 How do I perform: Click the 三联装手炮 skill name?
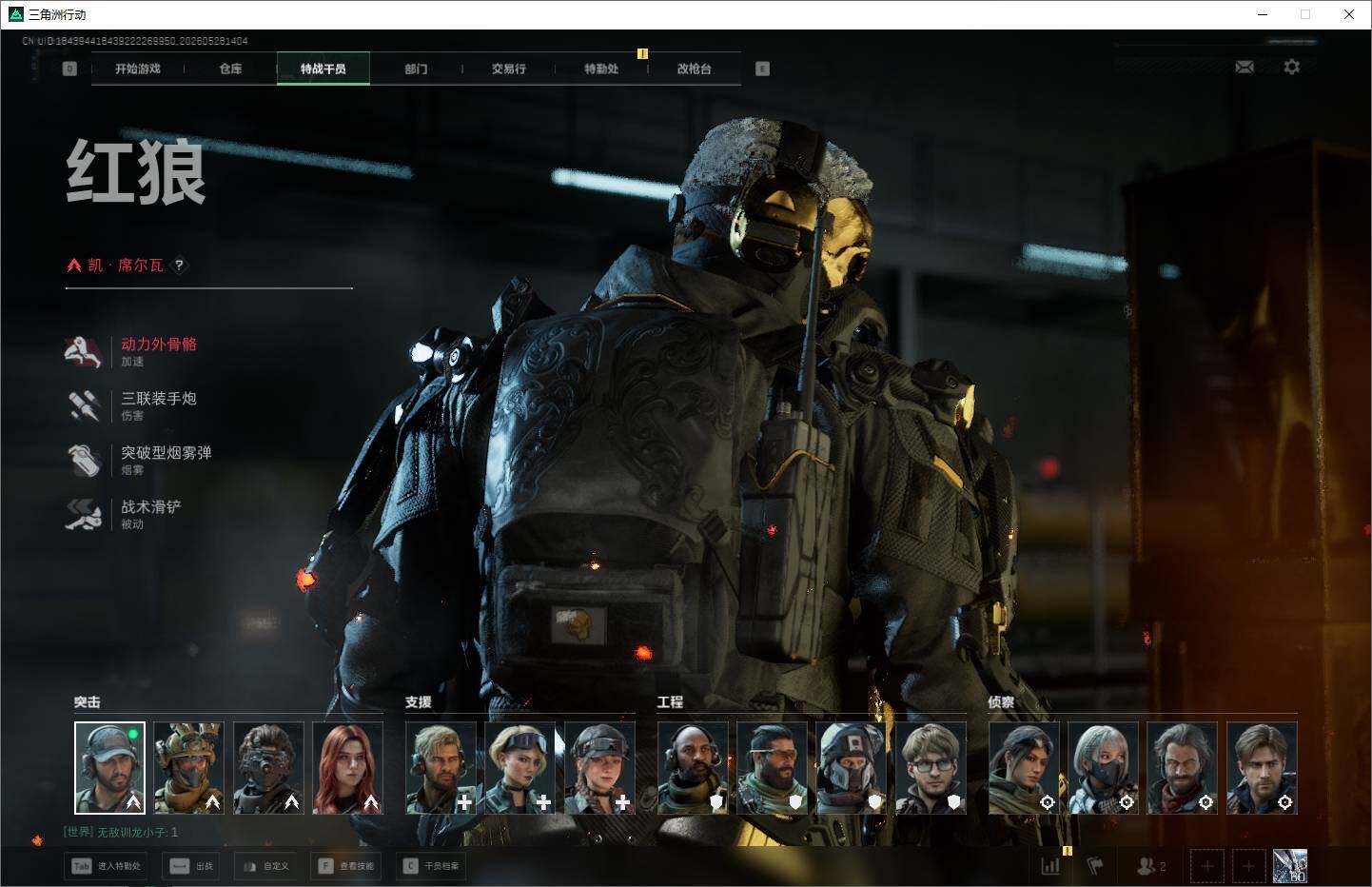(159, 399)
